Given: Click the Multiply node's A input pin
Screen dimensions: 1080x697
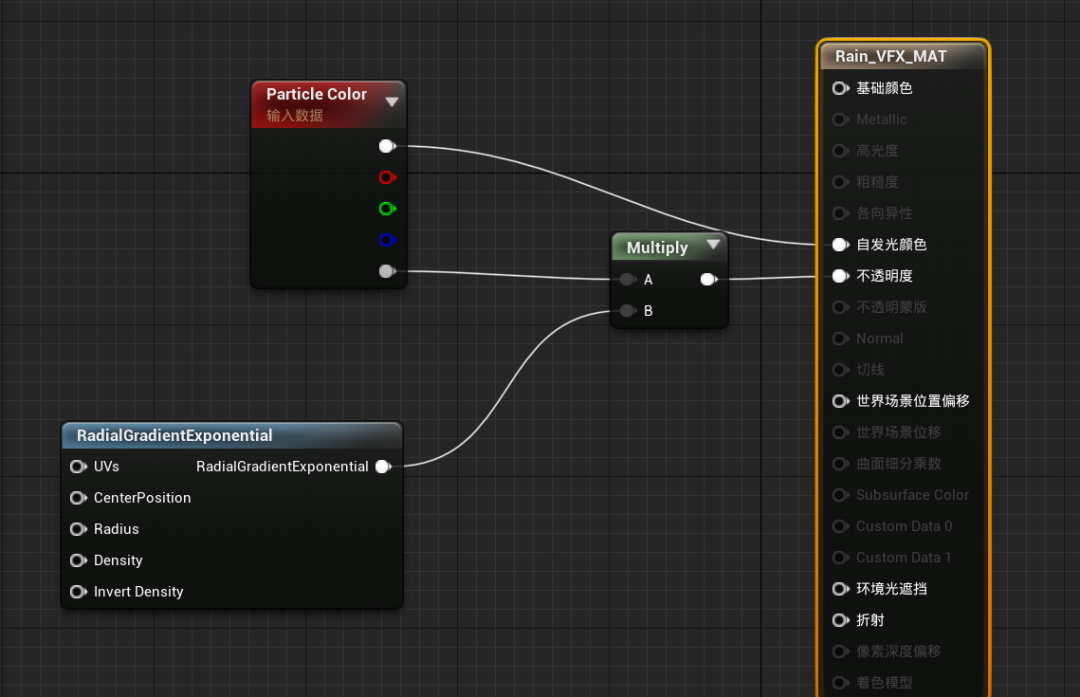Looking at the screenshot, I should 627,280.
